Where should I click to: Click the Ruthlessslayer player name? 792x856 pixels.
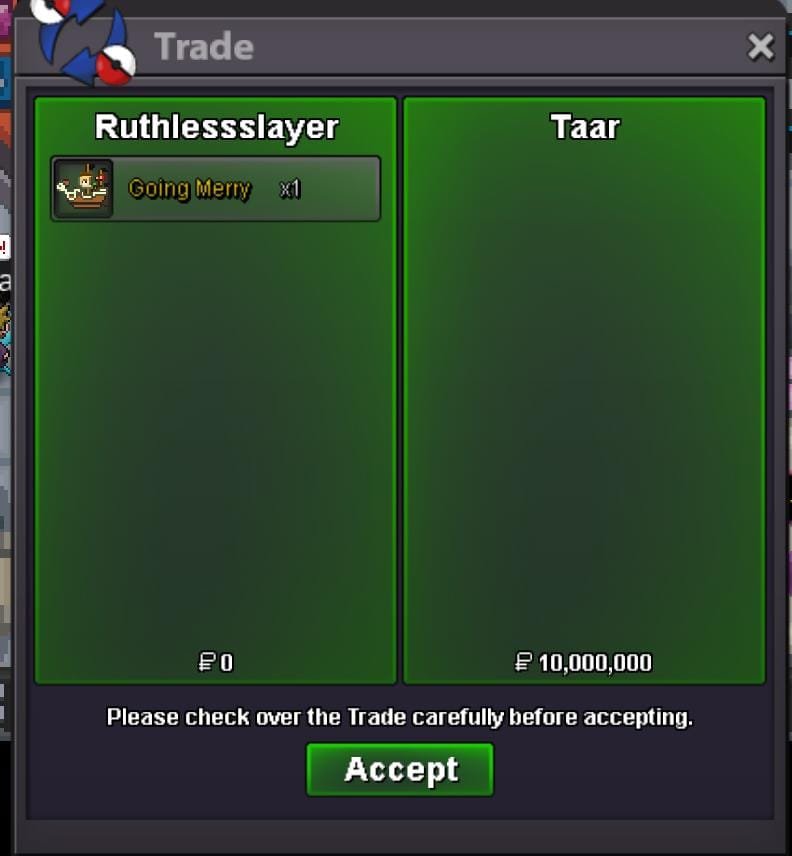coord(217,128)
